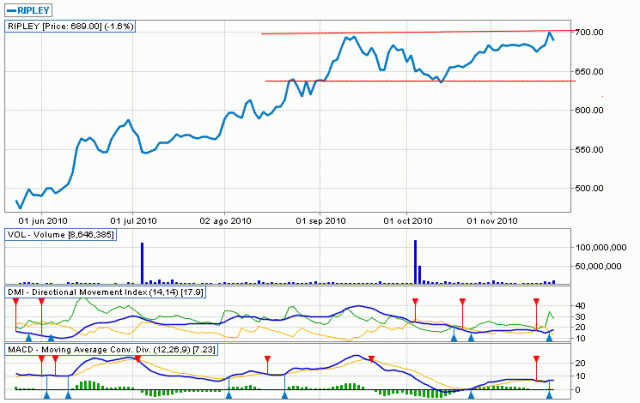Viewport: 640px width, 403px height.
Task: Select the 01 jul 2010 date label
Action: pos(133,221)
